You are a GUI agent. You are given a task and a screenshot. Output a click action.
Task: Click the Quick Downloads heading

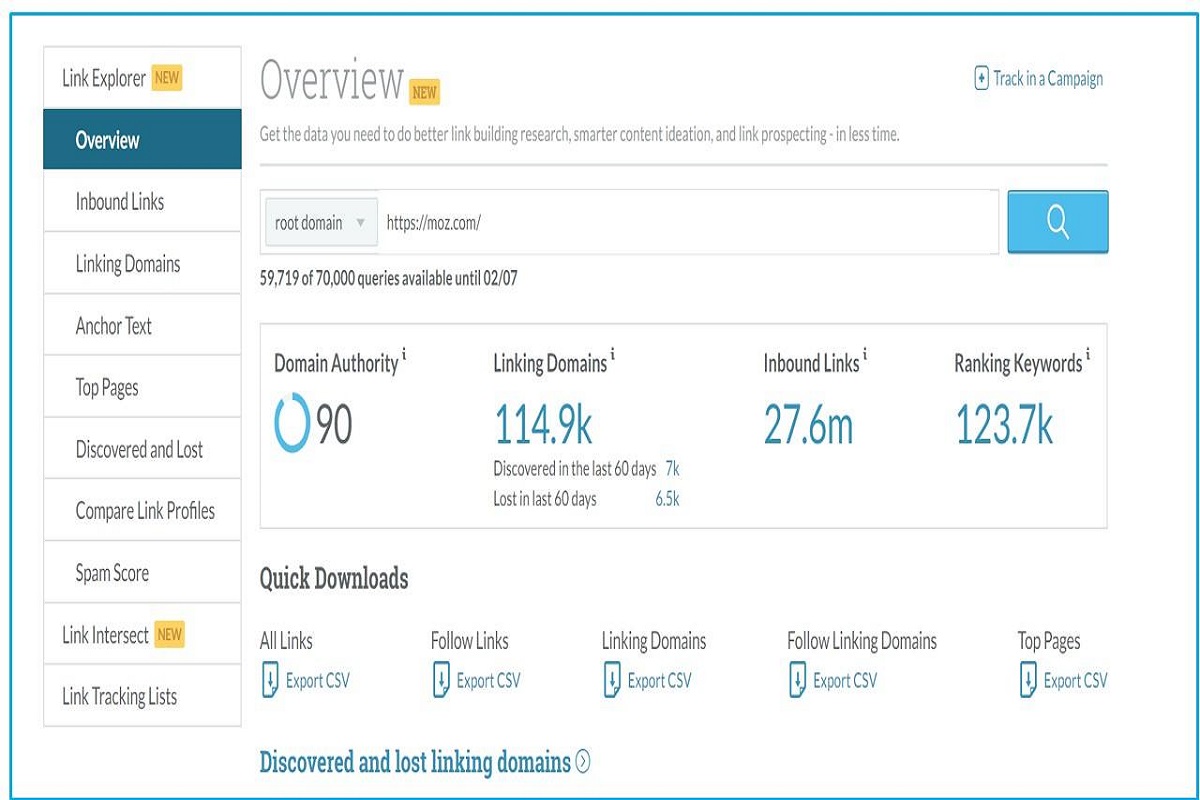point(334,579)
